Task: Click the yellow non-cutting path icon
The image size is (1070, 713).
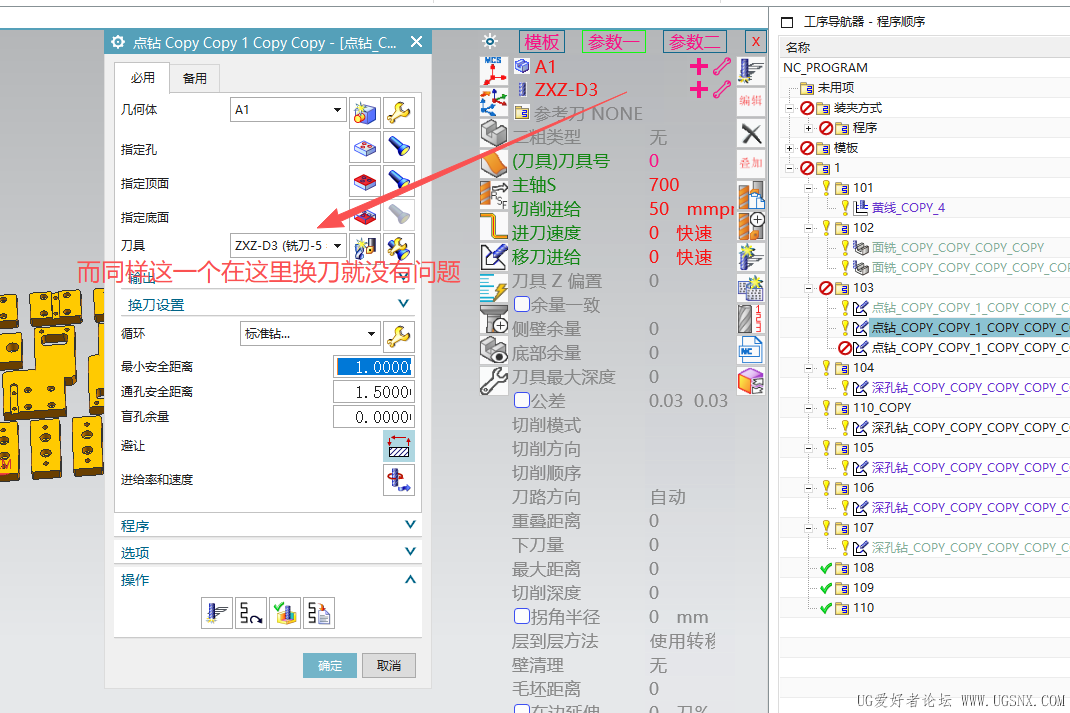Action: coord(493,225)
